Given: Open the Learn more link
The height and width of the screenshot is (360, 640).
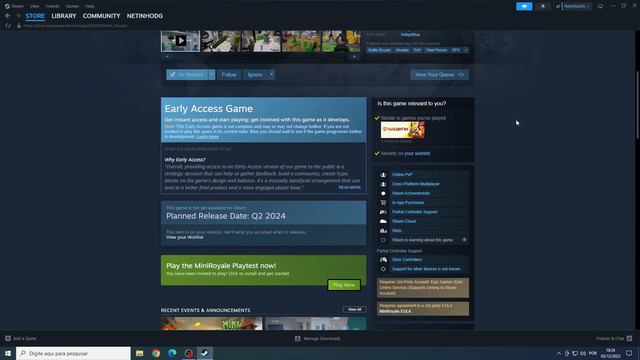Looking at the screenshot, I should pos(207,137).
